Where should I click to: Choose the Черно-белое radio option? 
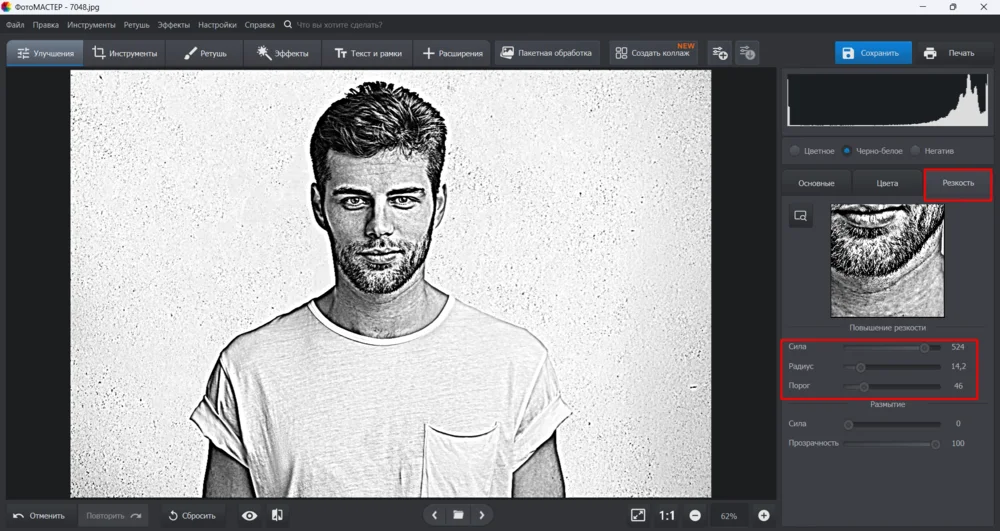coord(847,151)
